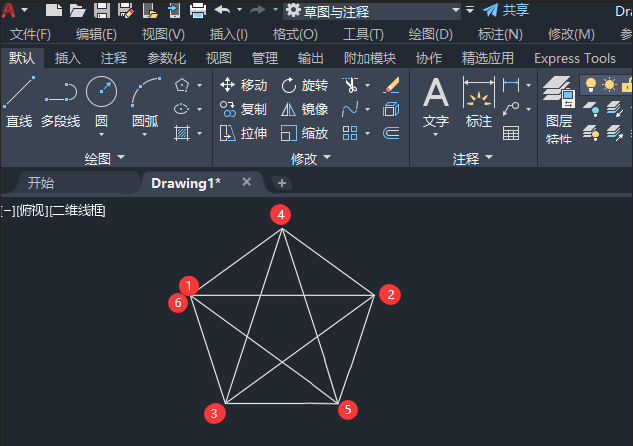Toggle the layer freeze sun icon
This screenshot has height=446, width=633.
click(x=609, y=85)
